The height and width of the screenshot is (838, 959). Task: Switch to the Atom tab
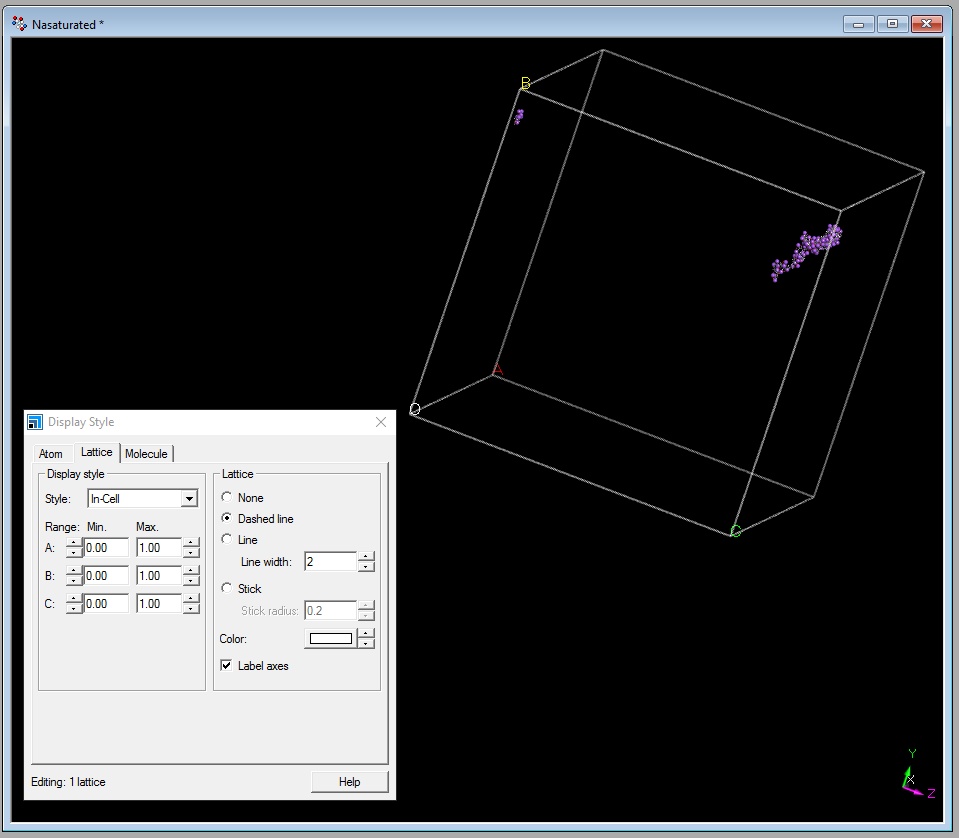coord(51,454)
